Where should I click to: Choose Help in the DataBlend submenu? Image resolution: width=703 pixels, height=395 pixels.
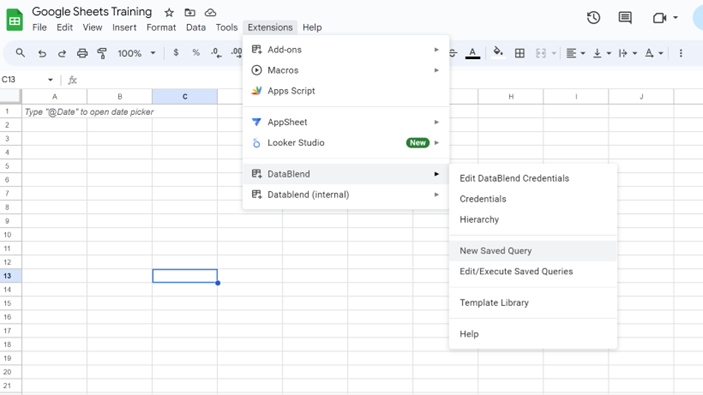point(533,334)
